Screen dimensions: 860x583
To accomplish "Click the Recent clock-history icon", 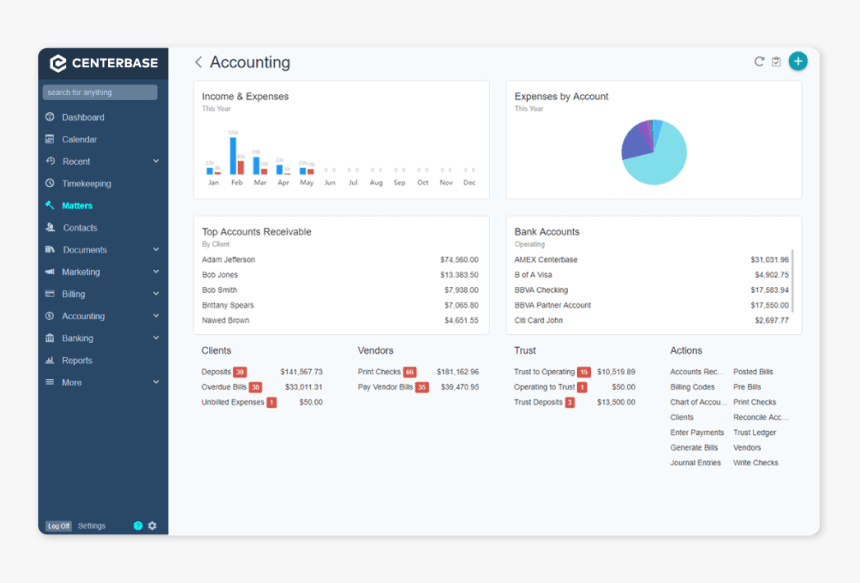I will coord(50,161).
